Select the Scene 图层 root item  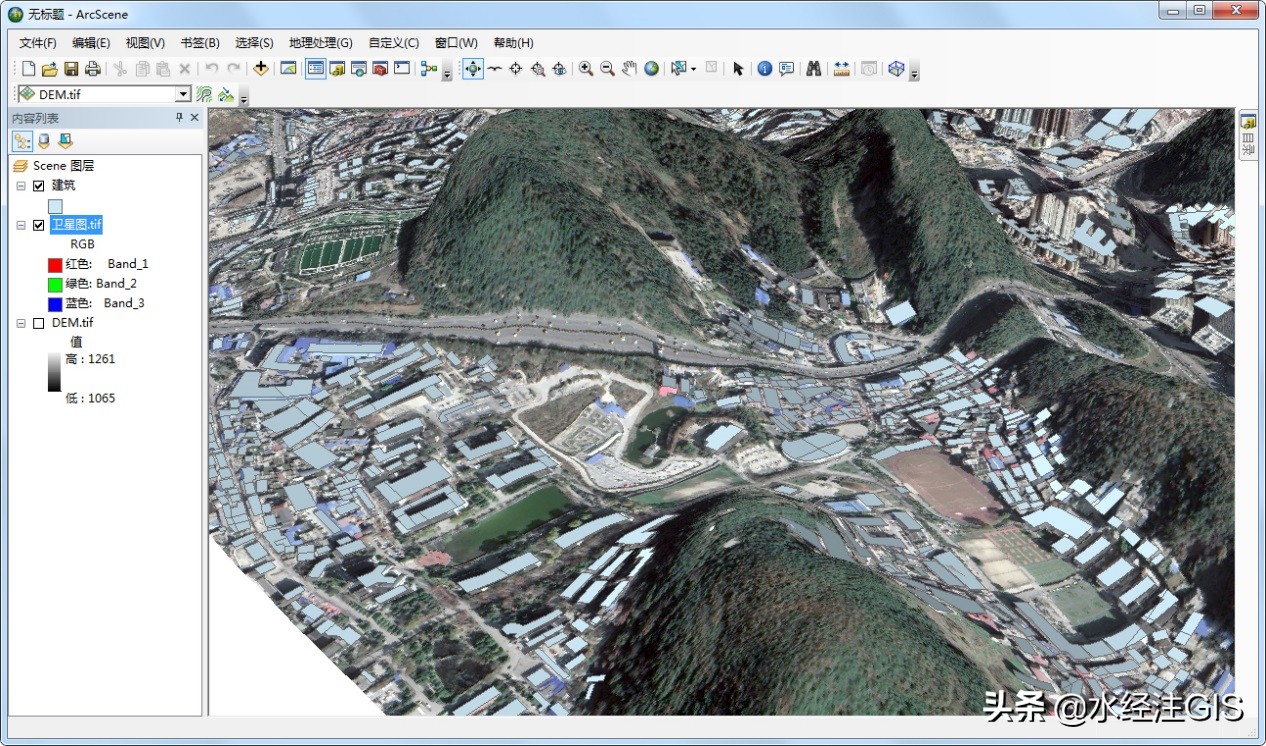pos(62,166)
